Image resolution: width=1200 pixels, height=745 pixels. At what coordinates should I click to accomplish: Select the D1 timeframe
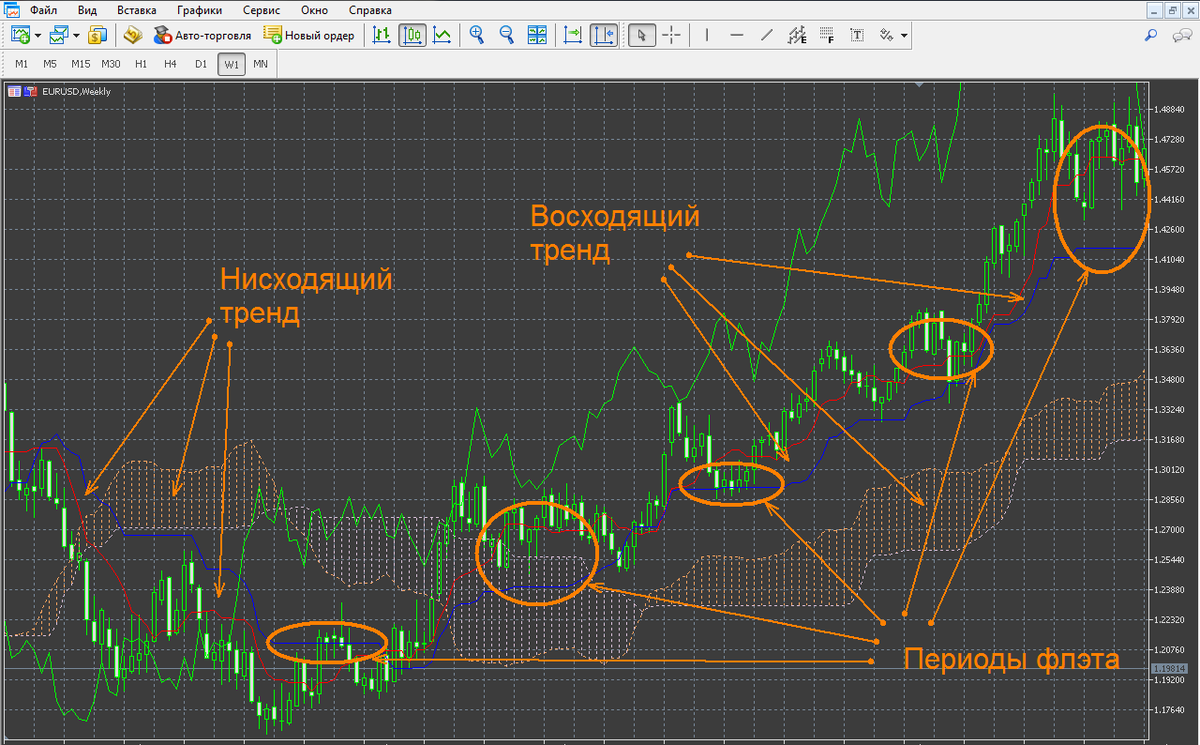(x=201, y=64)
